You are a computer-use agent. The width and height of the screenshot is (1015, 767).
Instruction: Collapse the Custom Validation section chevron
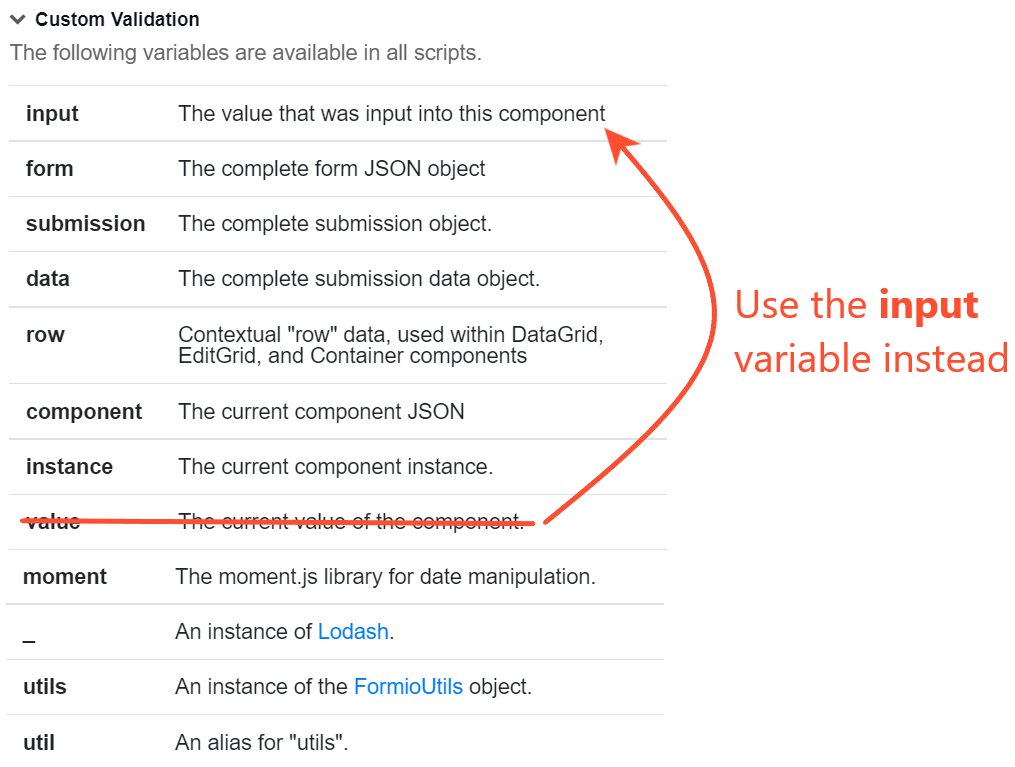pyautogui.click(x=18, y=19)
